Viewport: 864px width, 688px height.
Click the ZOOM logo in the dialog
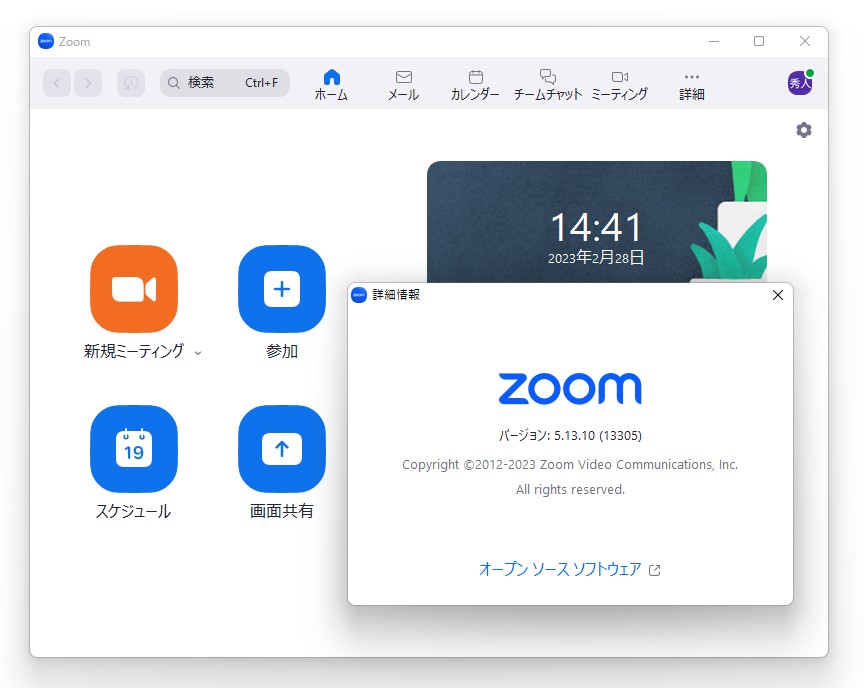pos(570,388)
